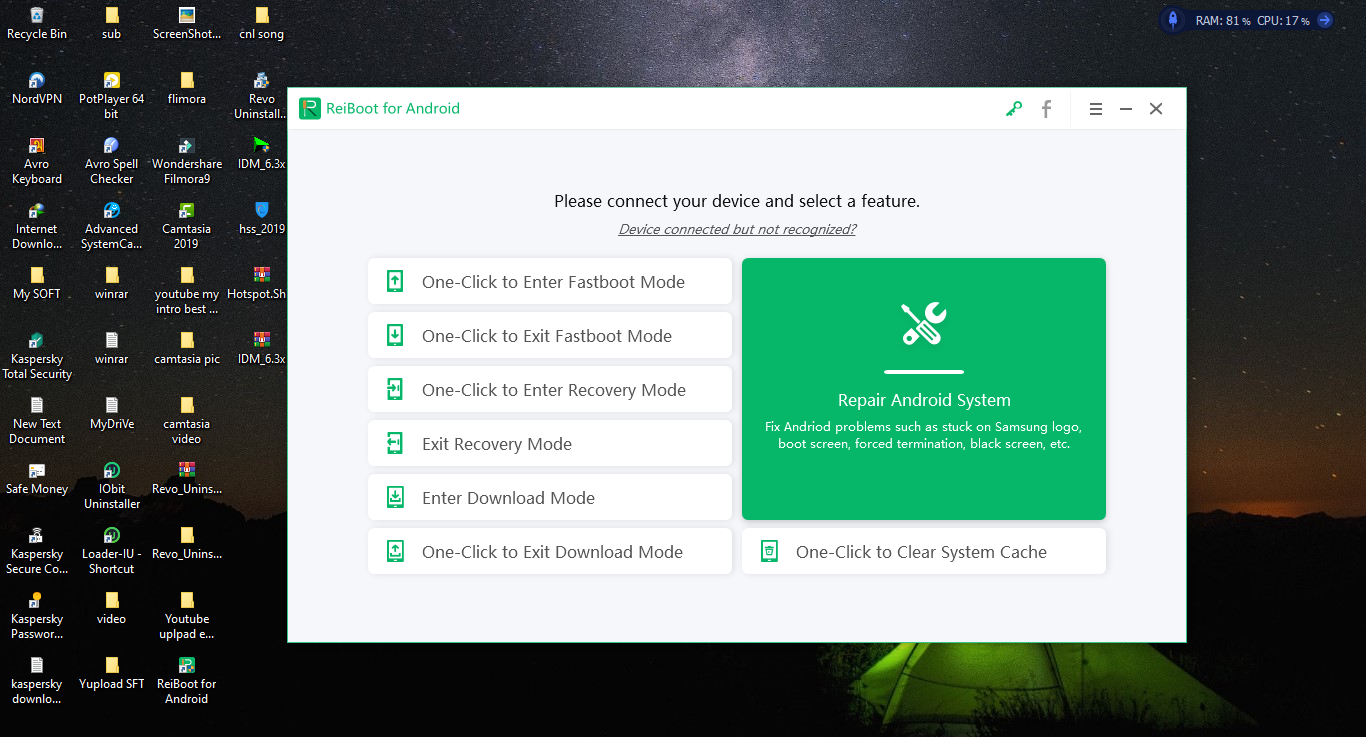Select the Kaspersky Password Manager icon
Image resolution: width=1366 pixels, height=737 pixels.
pos(37,616)
